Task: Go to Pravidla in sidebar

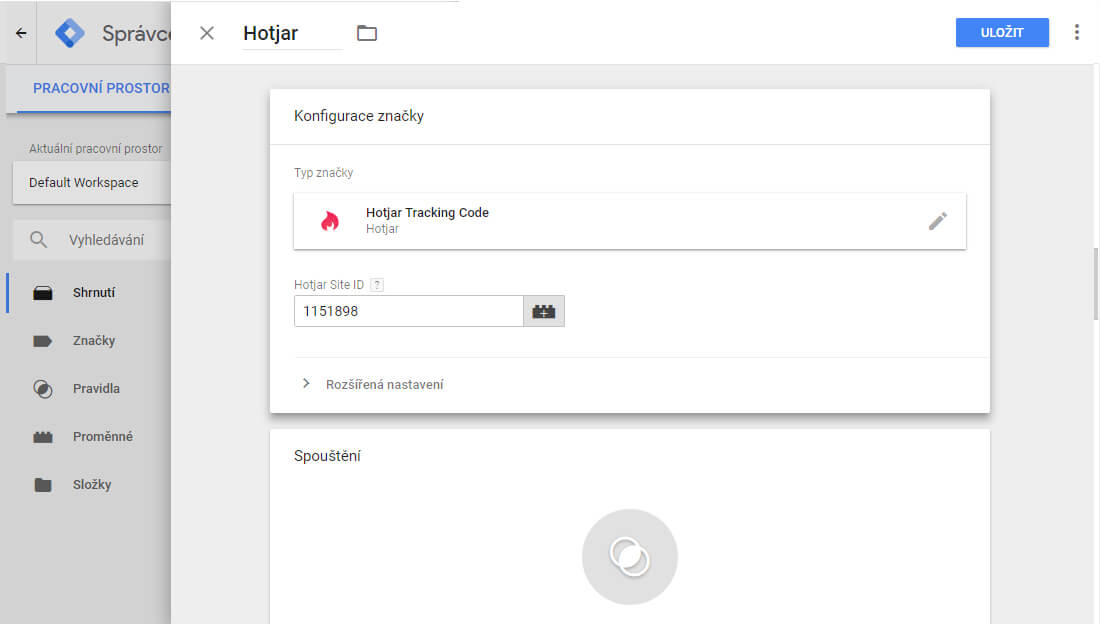Action: [x=96, y=389]
